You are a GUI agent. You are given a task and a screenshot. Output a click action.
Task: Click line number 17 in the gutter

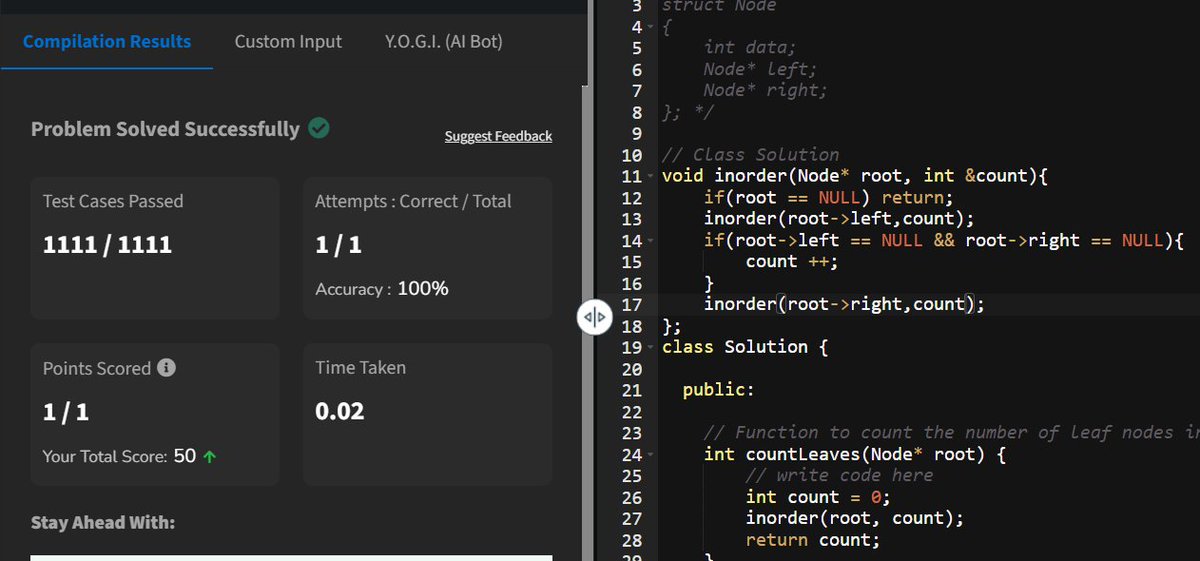click(x=631, y=304)
